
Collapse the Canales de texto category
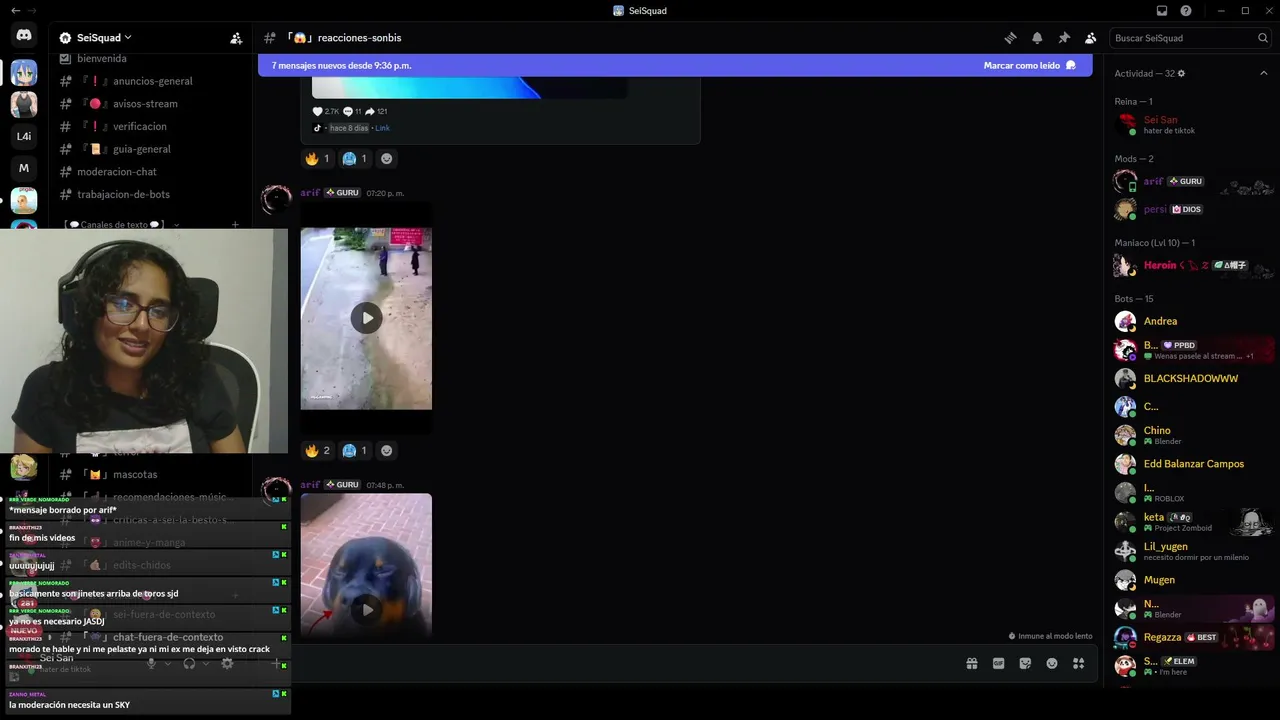(x=115, y=225)
